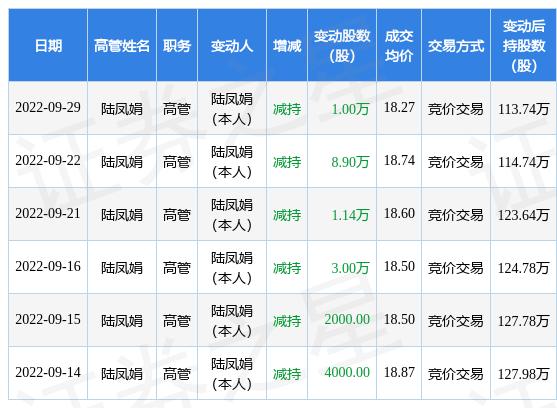This screenshot has height=408, width=557.
Task: Click 减持 in the 2022-09-29 row
Action: [287, 109]
